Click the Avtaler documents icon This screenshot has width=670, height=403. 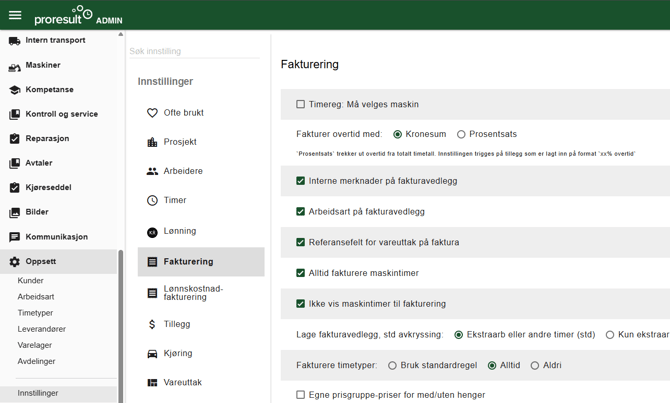(15, 163)
